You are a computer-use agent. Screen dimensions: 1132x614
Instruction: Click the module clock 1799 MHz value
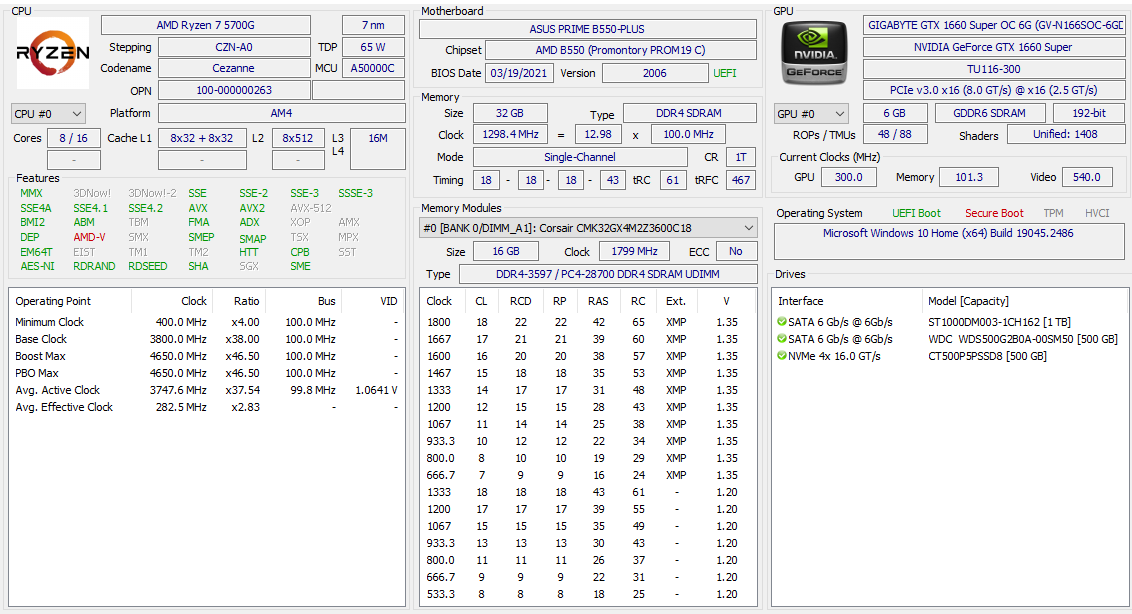(x=635, y=251)
